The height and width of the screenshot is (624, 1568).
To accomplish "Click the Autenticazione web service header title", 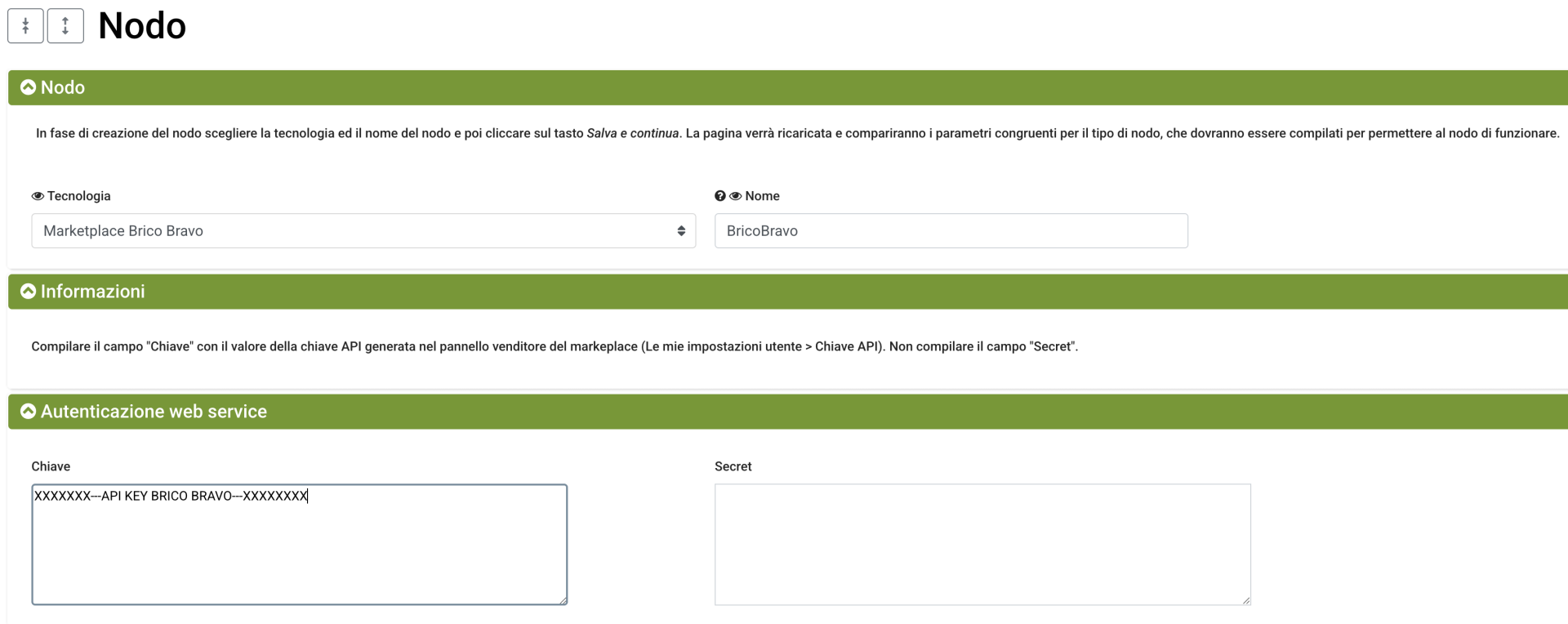I will click(154, 412).
